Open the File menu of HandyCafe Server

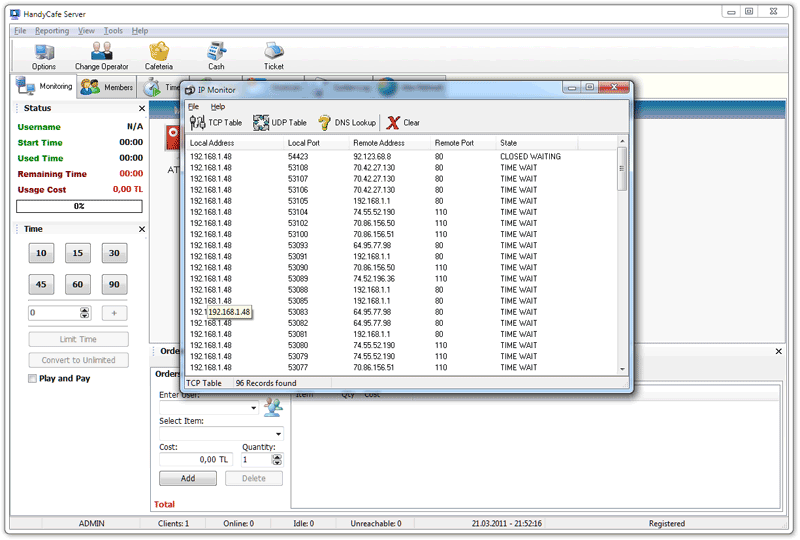click(20, 31)
